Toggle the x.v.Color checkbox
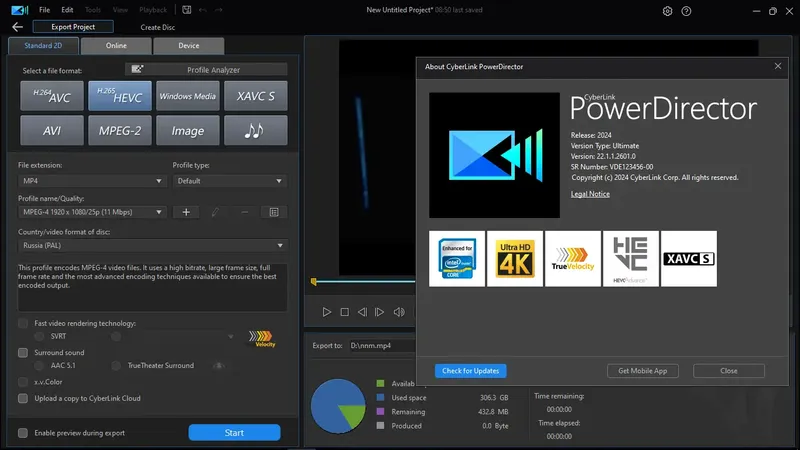 point(23,382)
